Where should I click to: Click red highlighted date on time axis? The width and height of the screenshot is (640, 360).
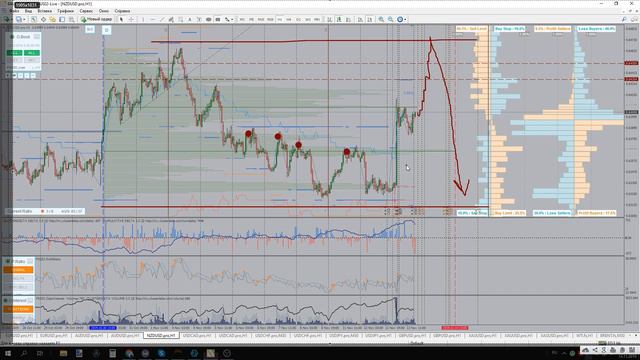(x=455, y=328)
